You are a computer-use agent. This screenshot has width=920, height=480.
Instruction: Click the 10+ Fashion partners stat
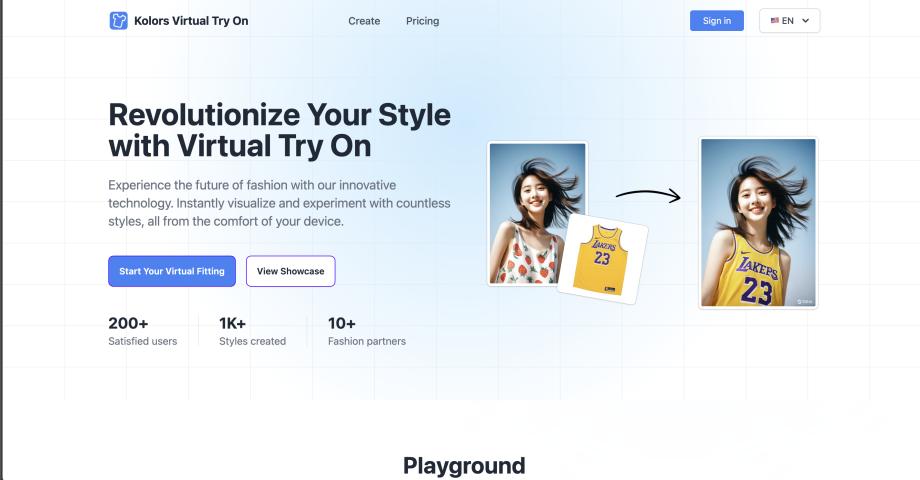[366, 331]
